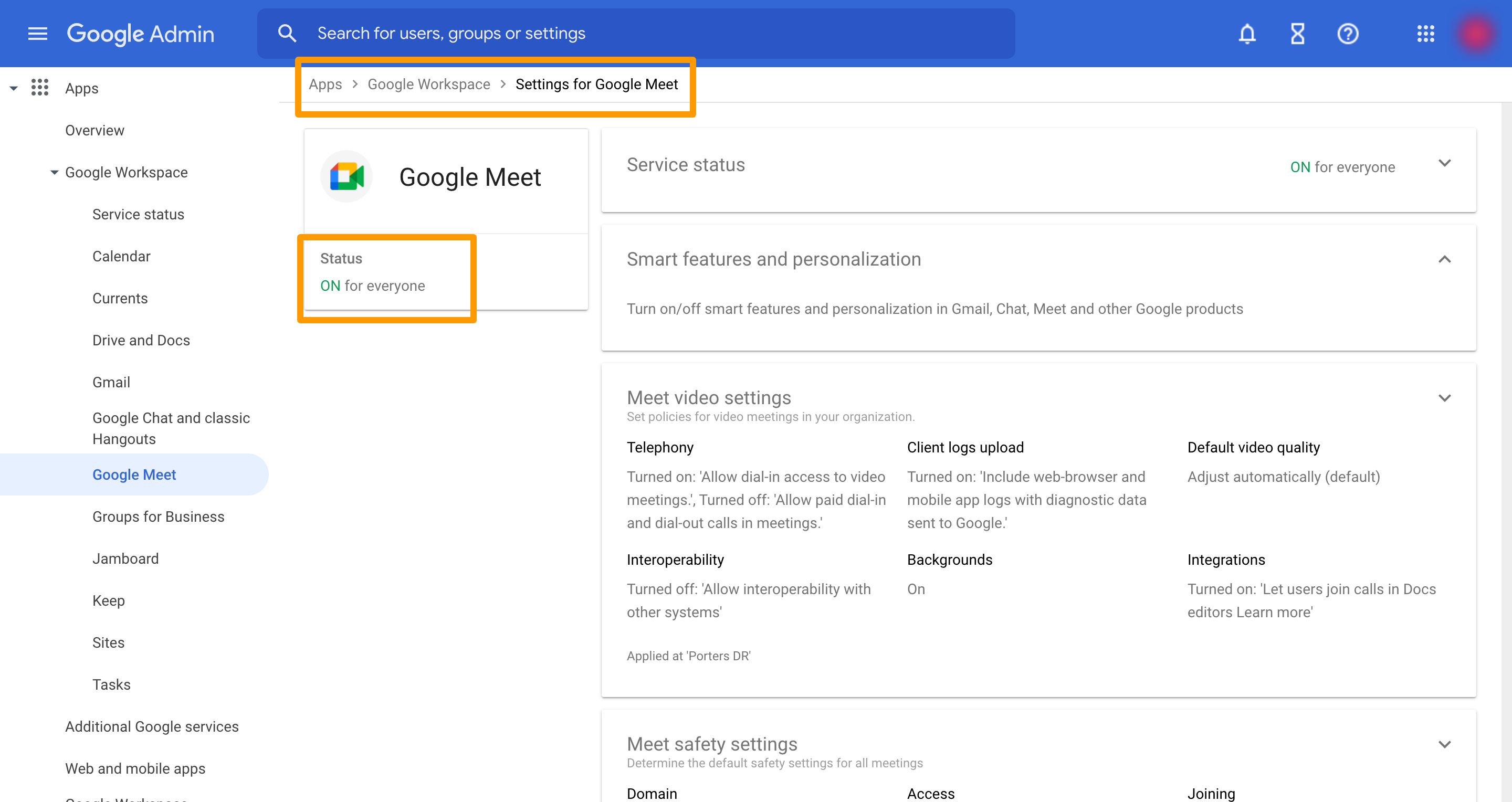1512x802 pixels.
Task: Open Keep in the sidebar
Action: pos(109,601)
